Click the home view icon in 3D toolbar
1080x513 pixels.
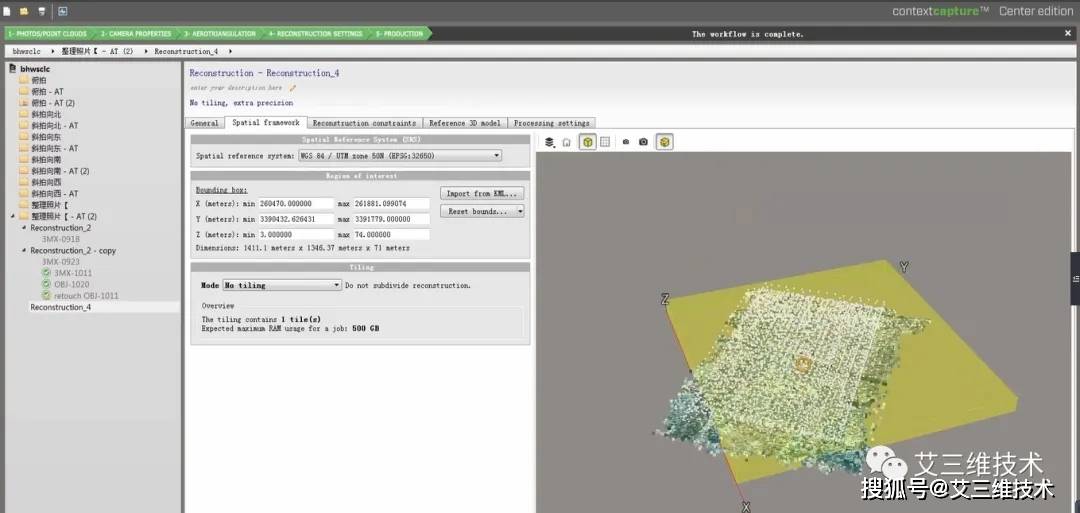coord(566,142)
